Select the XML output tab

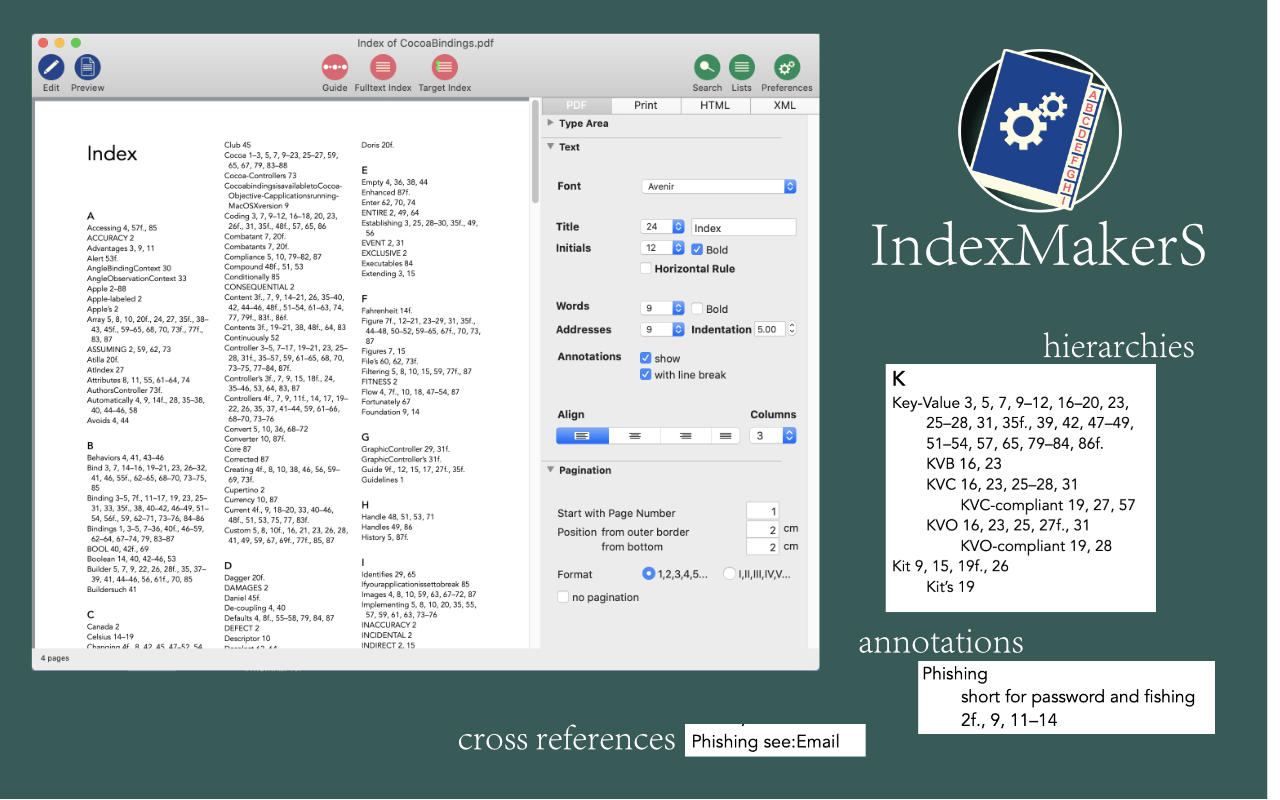click(784, 105)
